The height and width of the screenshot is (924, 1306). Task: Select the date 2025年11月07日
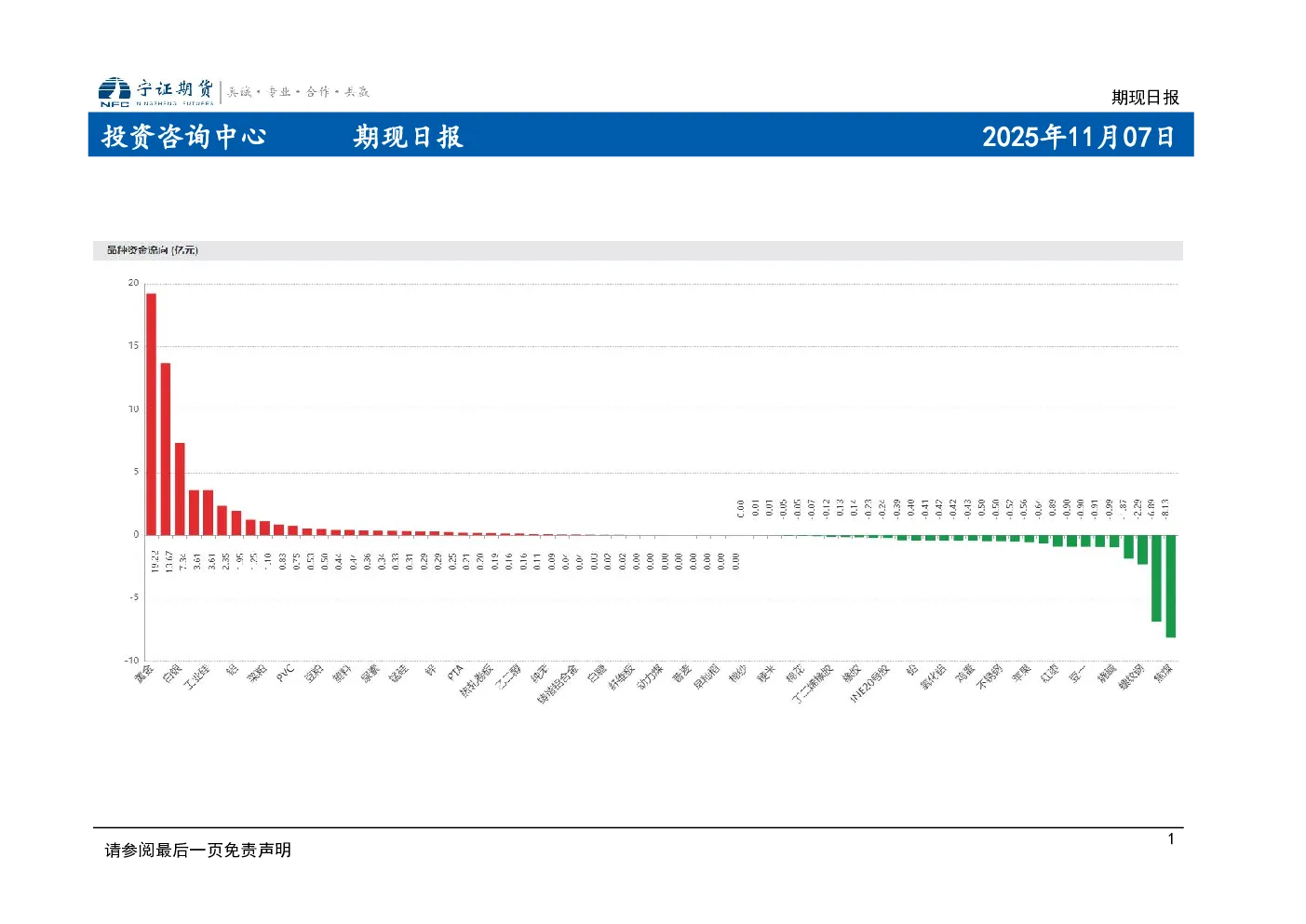(x=1078, y=137)
